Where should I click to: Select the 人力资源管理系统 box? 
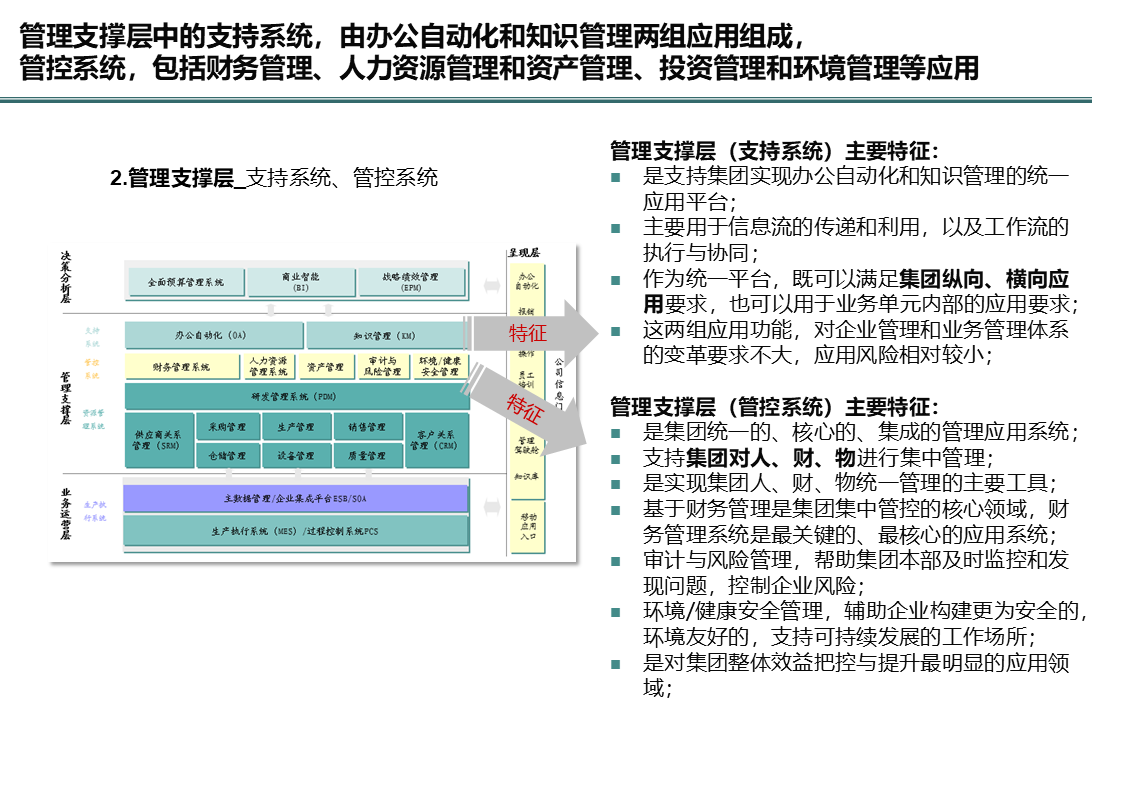pyautogui.click(x=269, y=367)
